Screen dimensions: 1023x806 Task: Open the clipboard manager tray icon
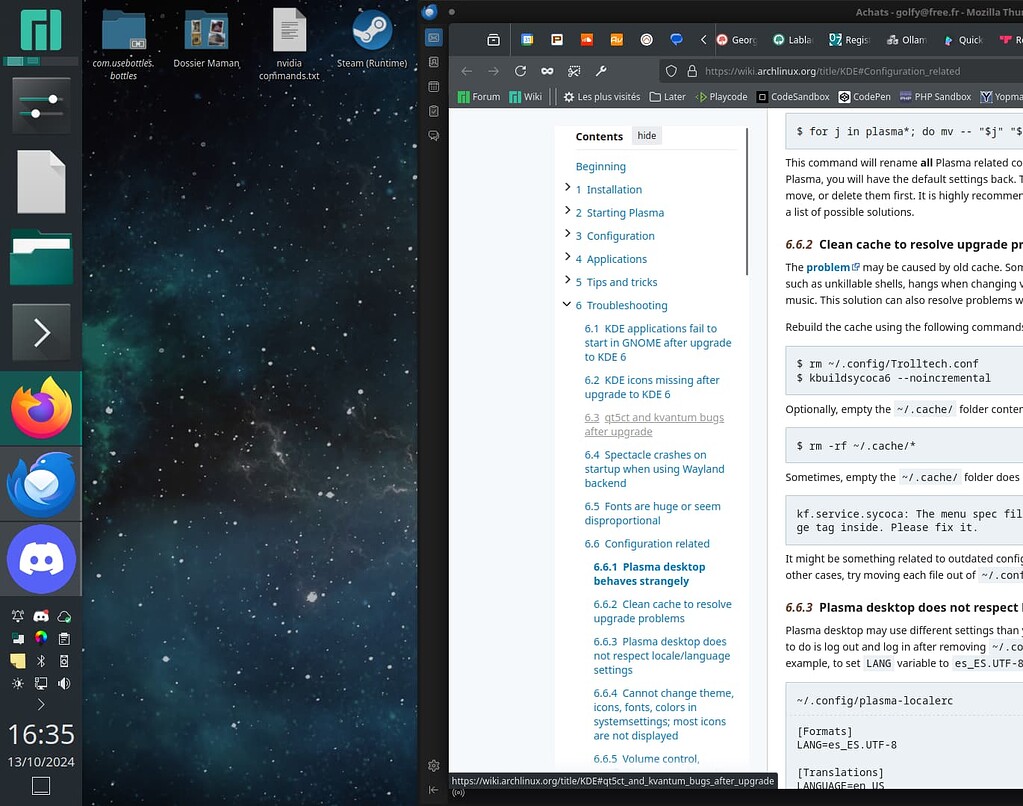64,639
